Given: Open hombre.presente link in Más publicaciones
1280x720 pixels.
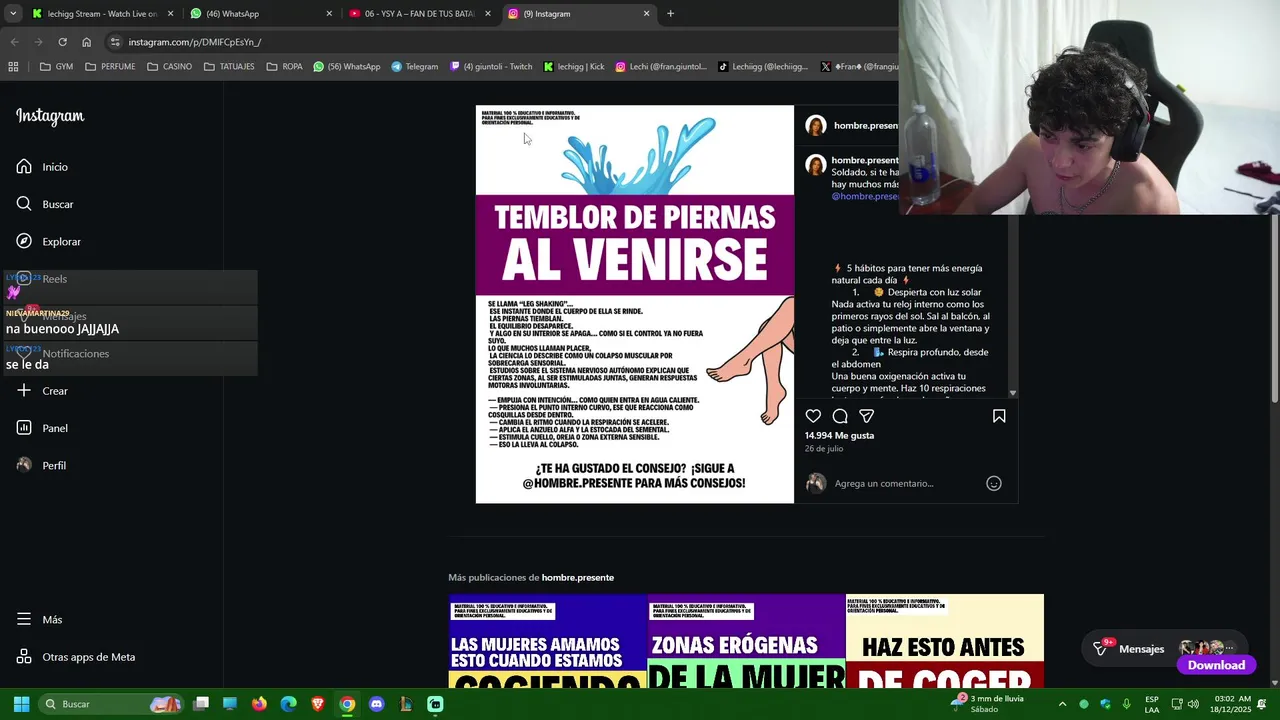Looking at the screenshot, I should pos(577,577).
